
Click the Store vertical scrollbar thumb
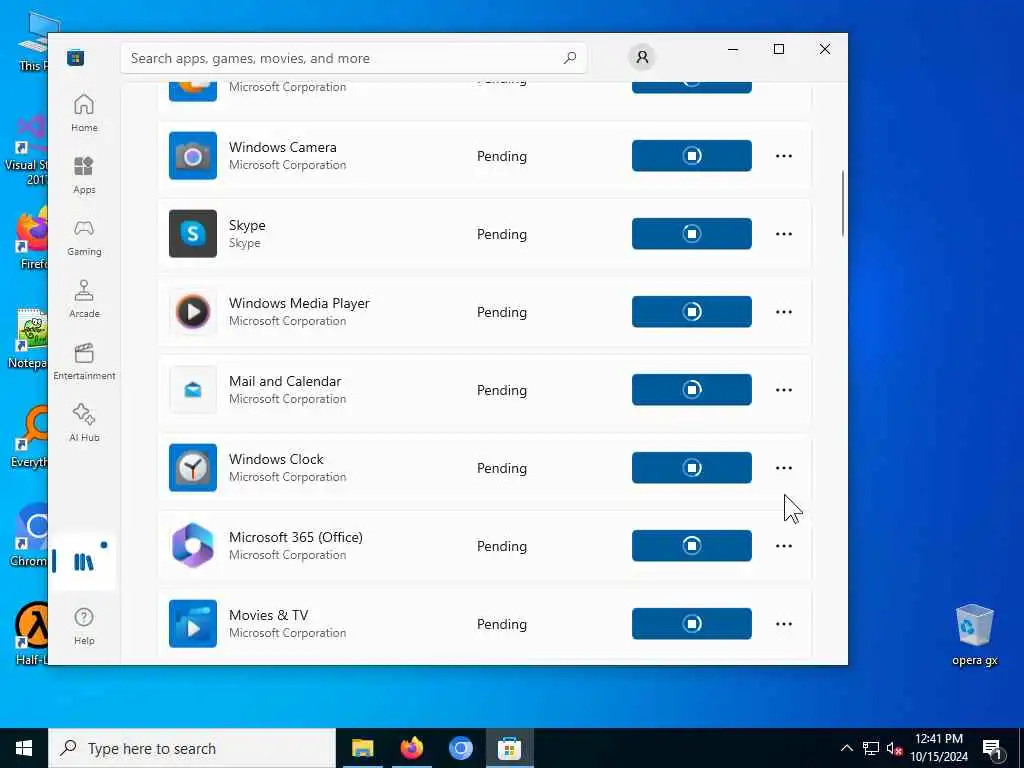(842, 203)
